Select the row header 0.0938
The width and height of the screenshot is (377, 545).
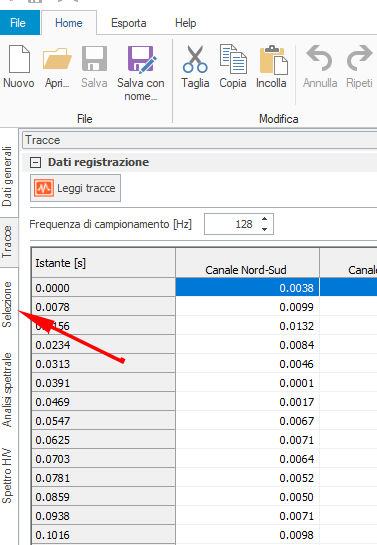point(103,516)
